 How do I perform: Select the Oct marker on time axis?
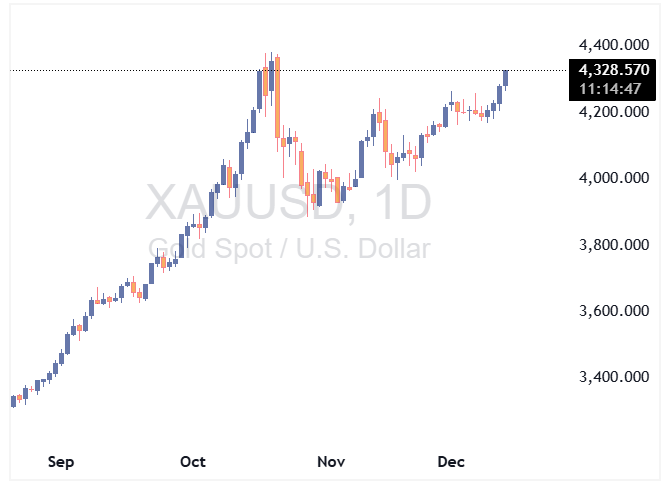coord(192,462)
